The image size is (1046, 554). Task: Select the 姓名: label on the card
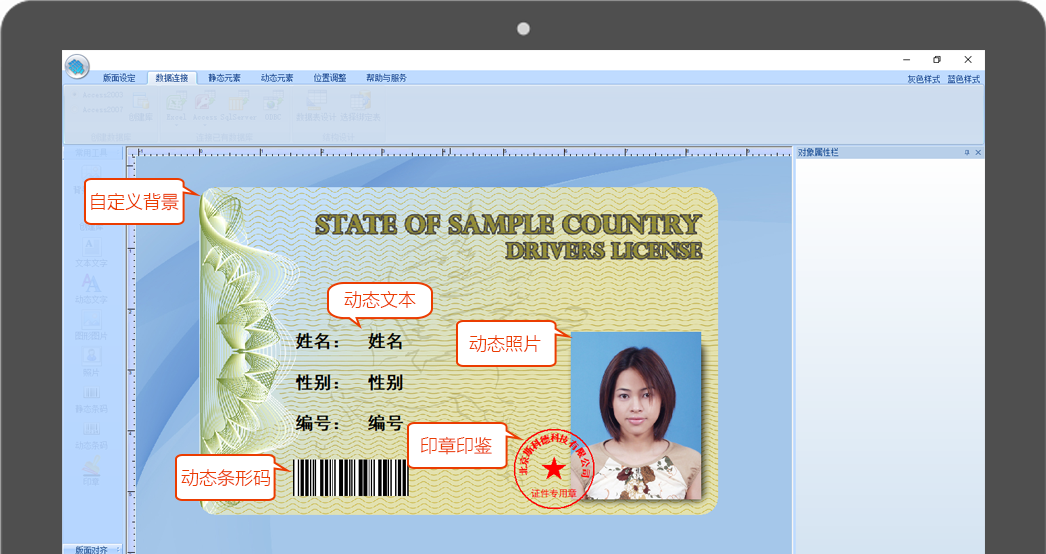pyautogui.click(x=318, y=342)
